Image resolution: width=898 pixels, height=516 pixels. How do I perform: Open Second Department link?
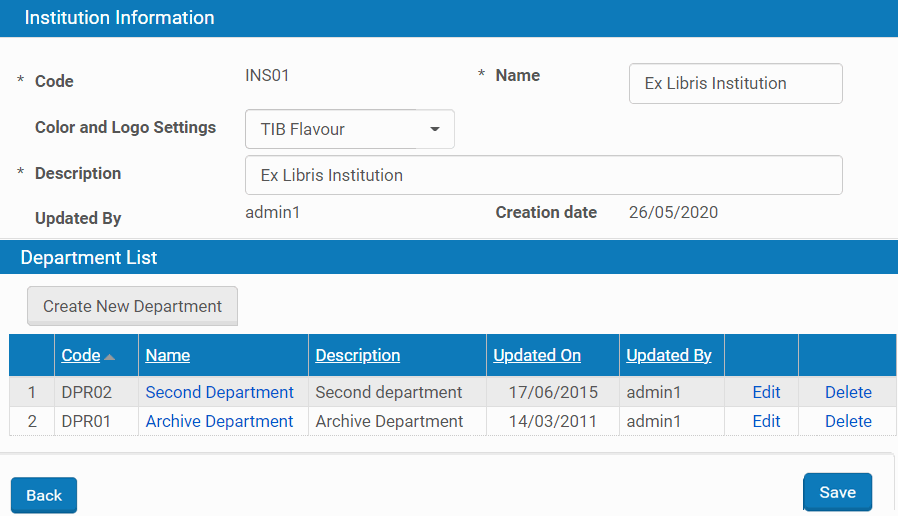coord(219,392)
